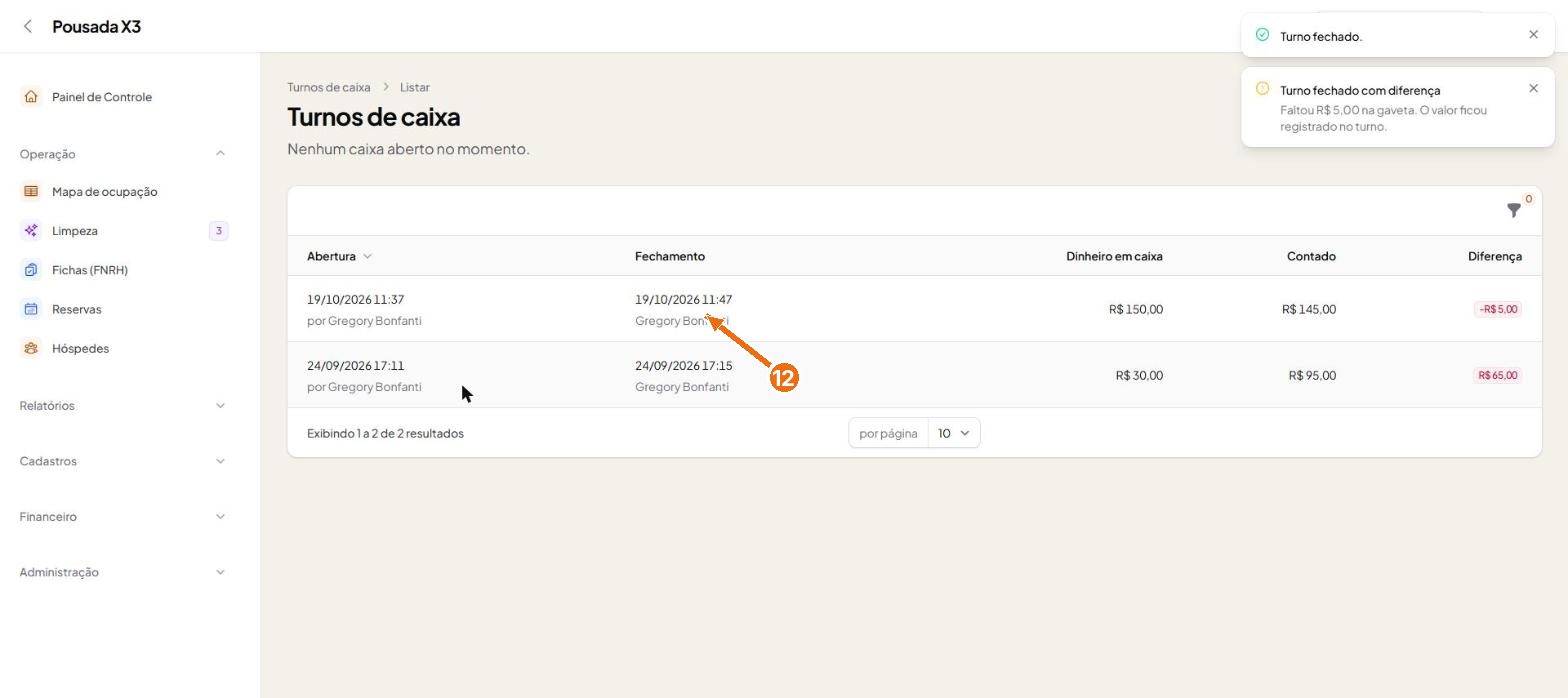Click the Mapa de ocupação table icon

[x=31, y=192]
